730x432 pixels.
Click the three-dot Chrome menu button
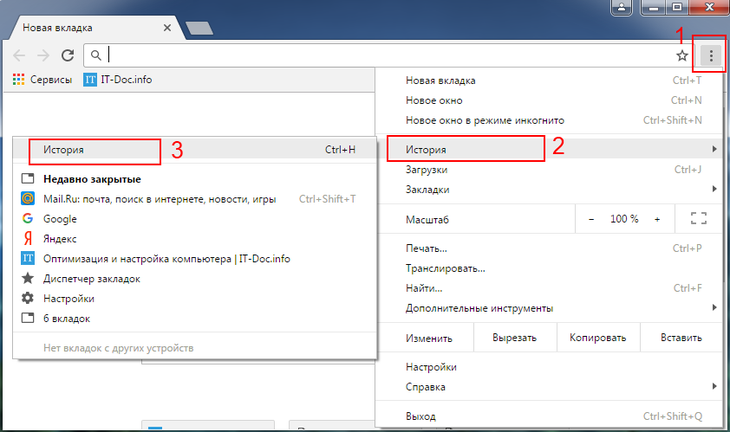pos(710,56)
